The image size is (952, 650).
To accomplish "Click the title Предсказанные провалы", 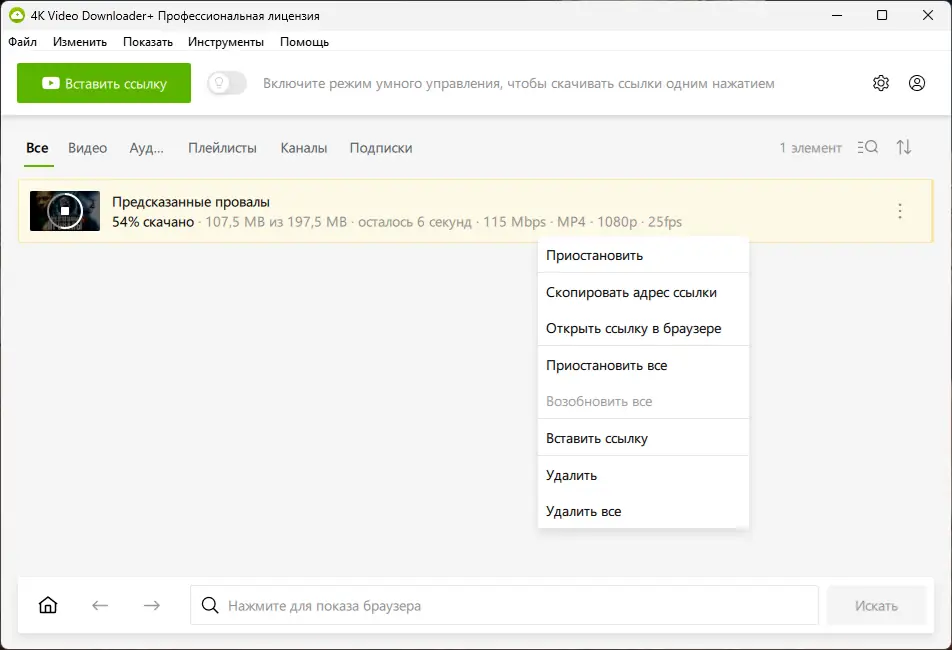I will pos(191,202).
